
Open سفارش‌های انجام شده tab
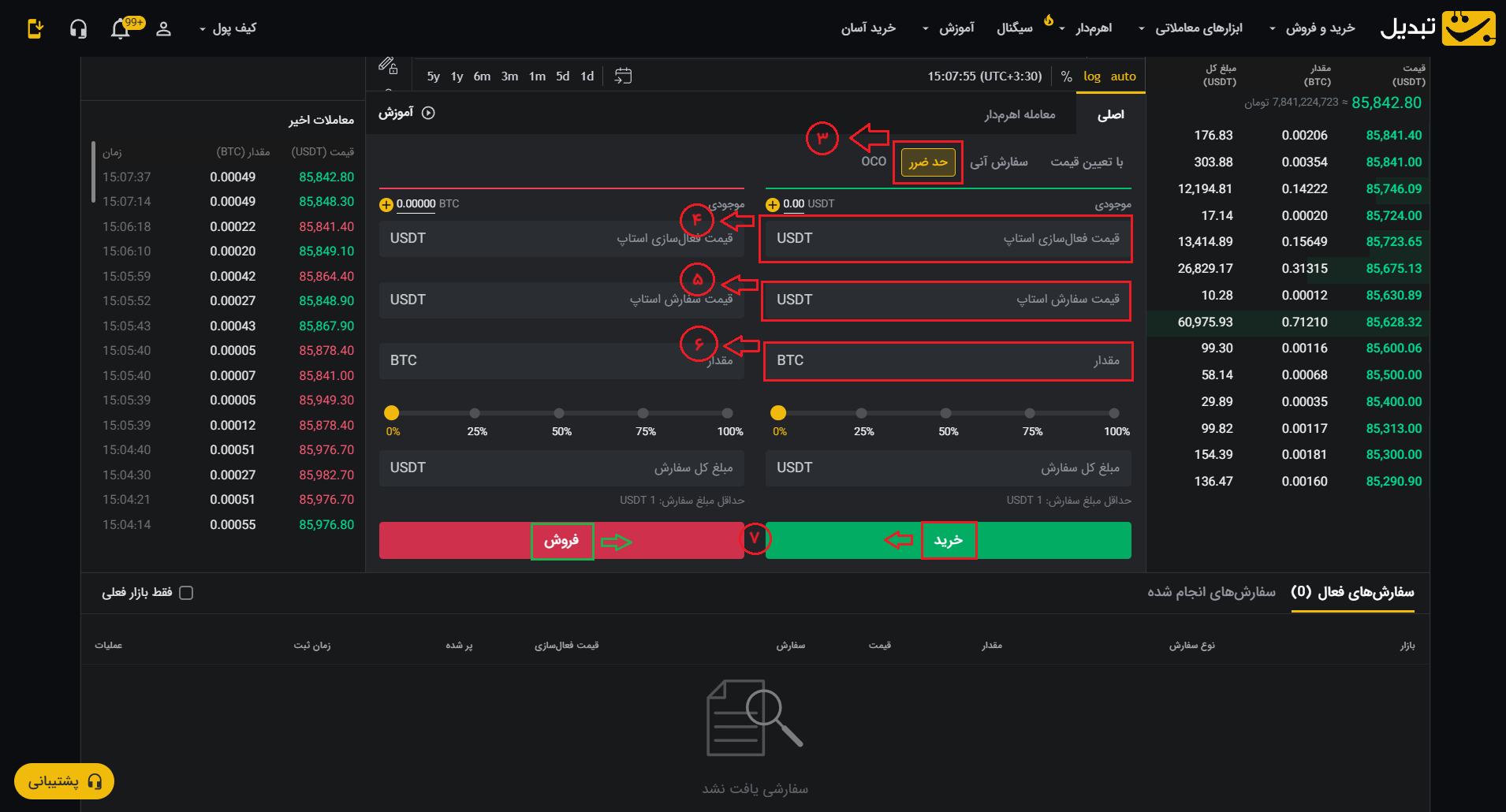1211,592
